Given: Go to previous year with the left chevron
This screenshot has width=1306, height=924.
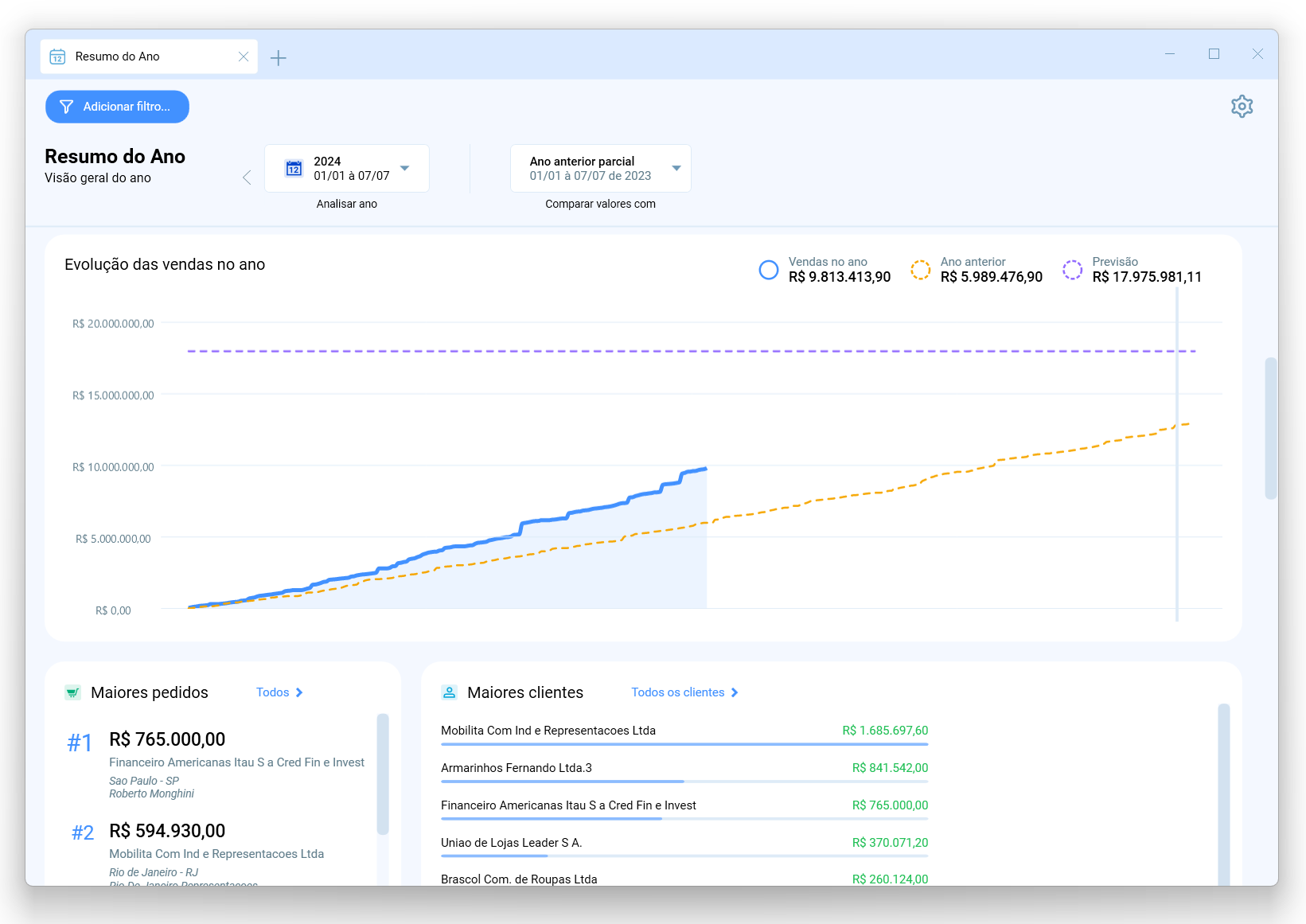Looking at the screenshot, I should pos(247,177).
